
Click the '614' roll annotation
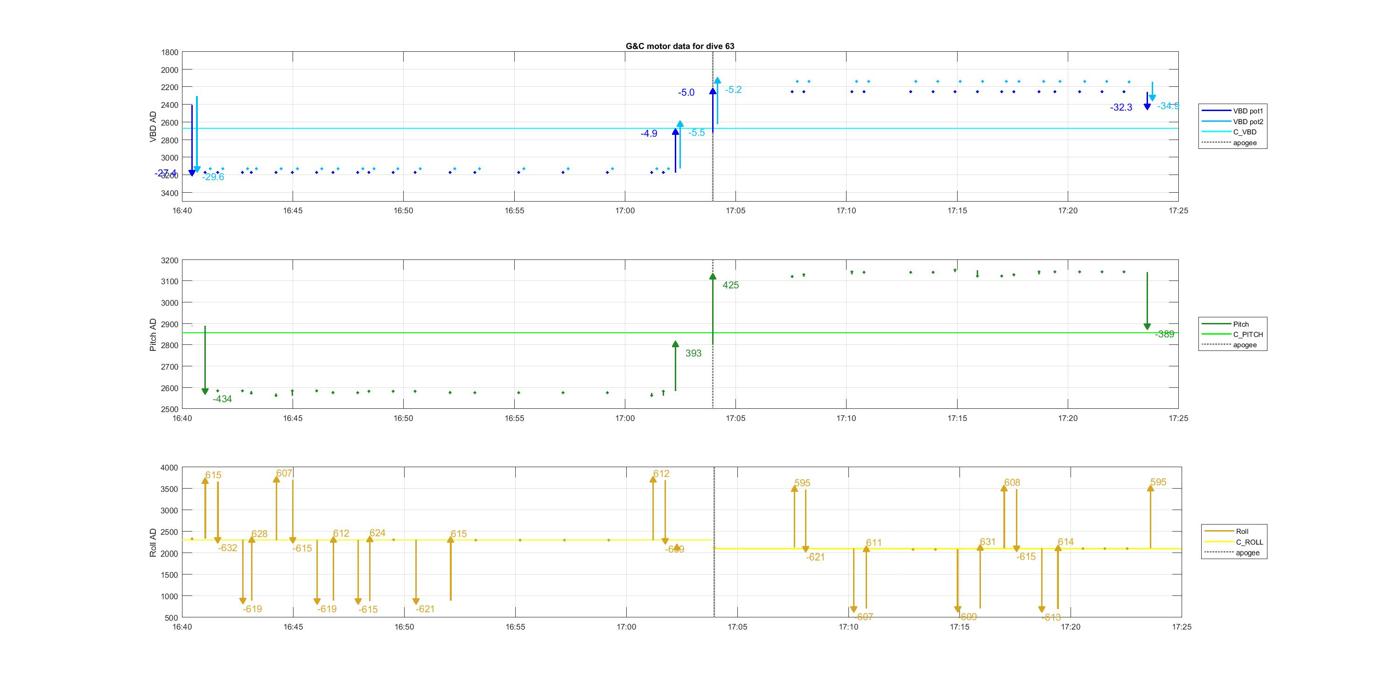click(1065, 542)
